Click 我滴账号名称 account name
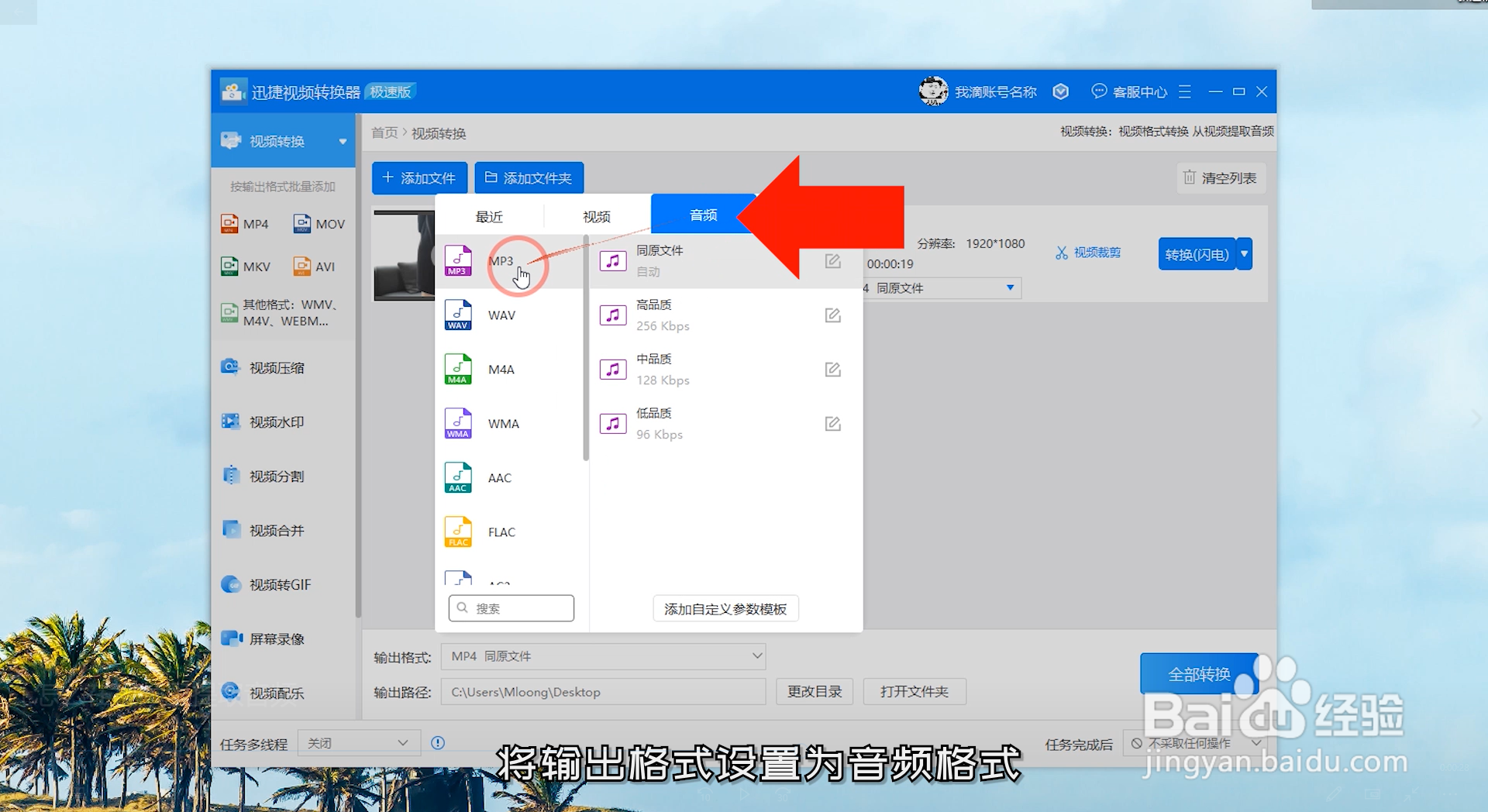 (x=996, y=91)
